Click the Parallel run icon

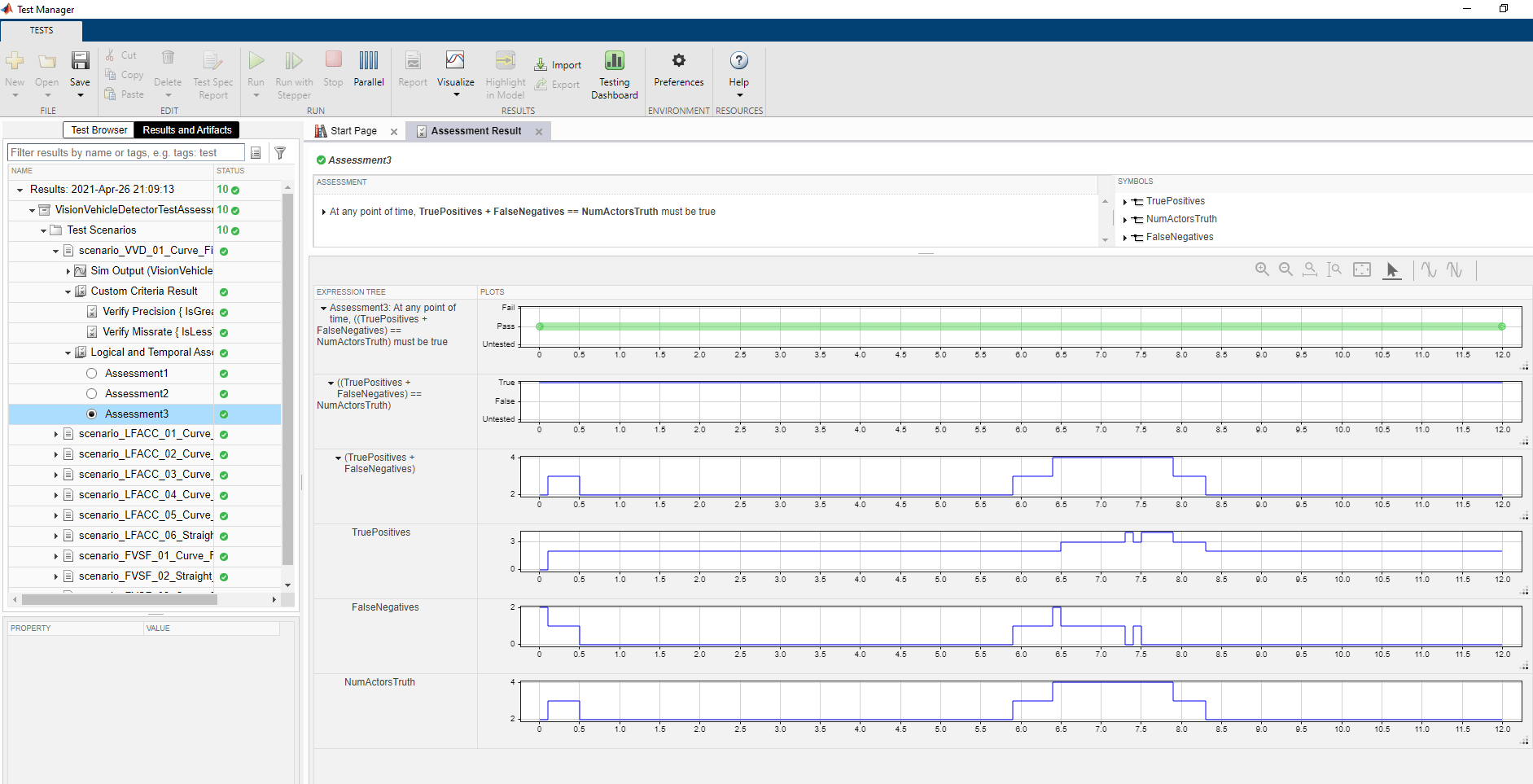point(369,61)
